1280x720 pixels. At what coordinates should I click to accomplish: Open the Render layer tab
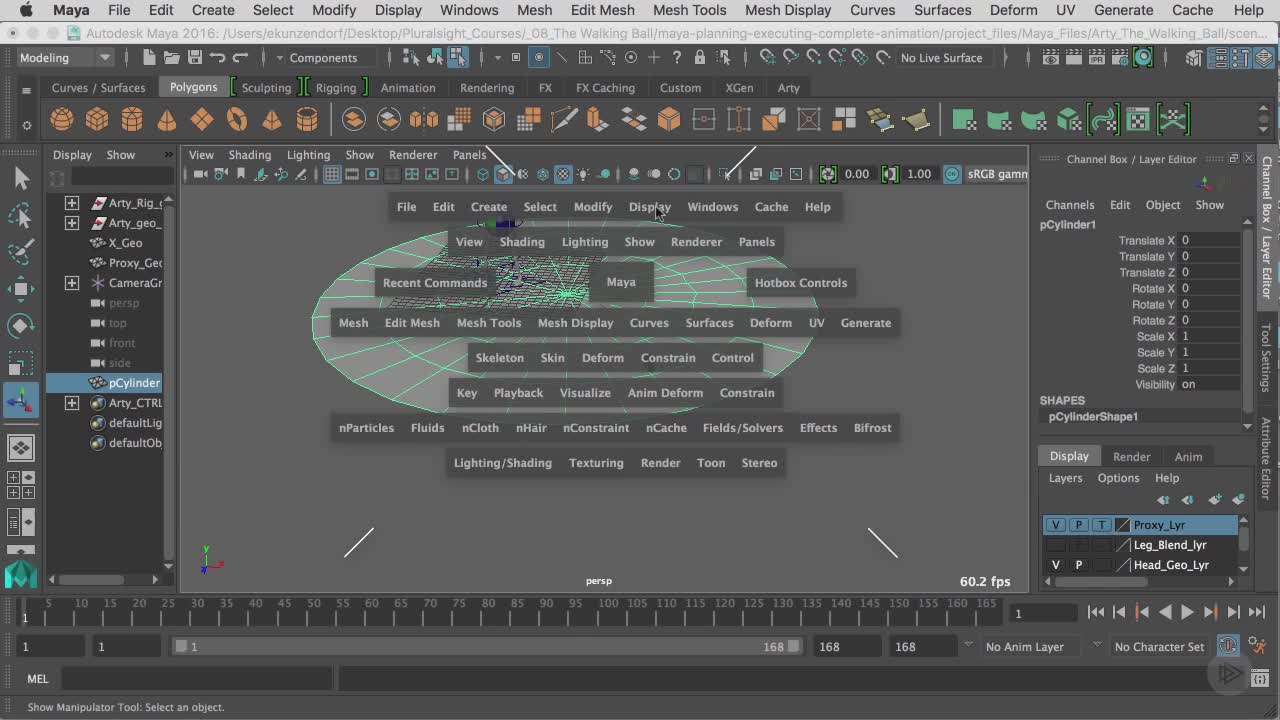[x=1131, y=457]
